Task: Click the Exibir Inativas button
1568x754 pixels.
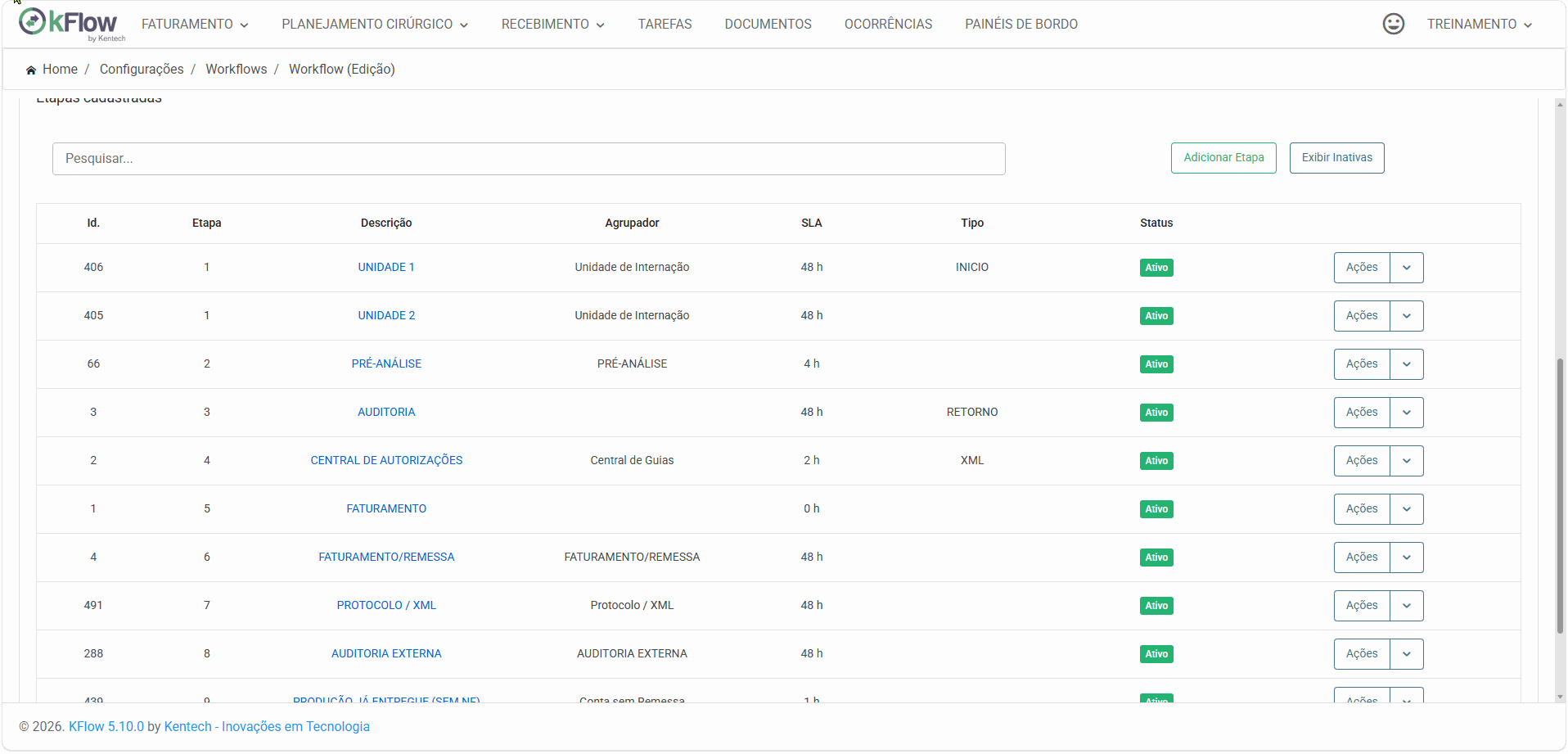Action: (x=1336, y=158)
